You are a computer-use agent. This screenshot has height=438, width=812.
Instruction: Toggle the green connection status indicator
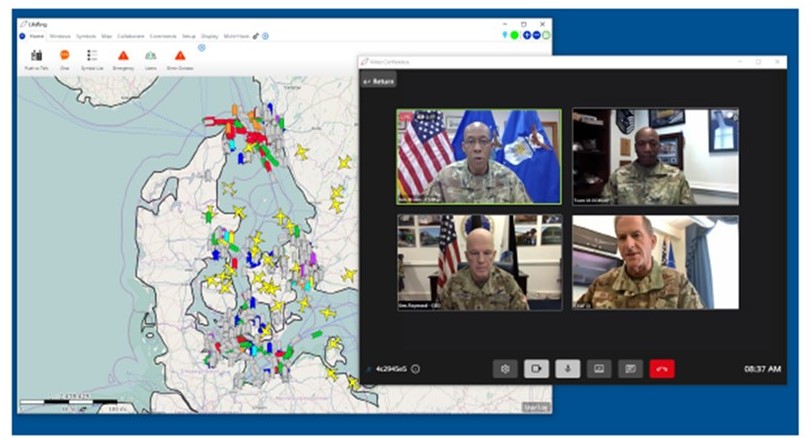coord(514,35)
